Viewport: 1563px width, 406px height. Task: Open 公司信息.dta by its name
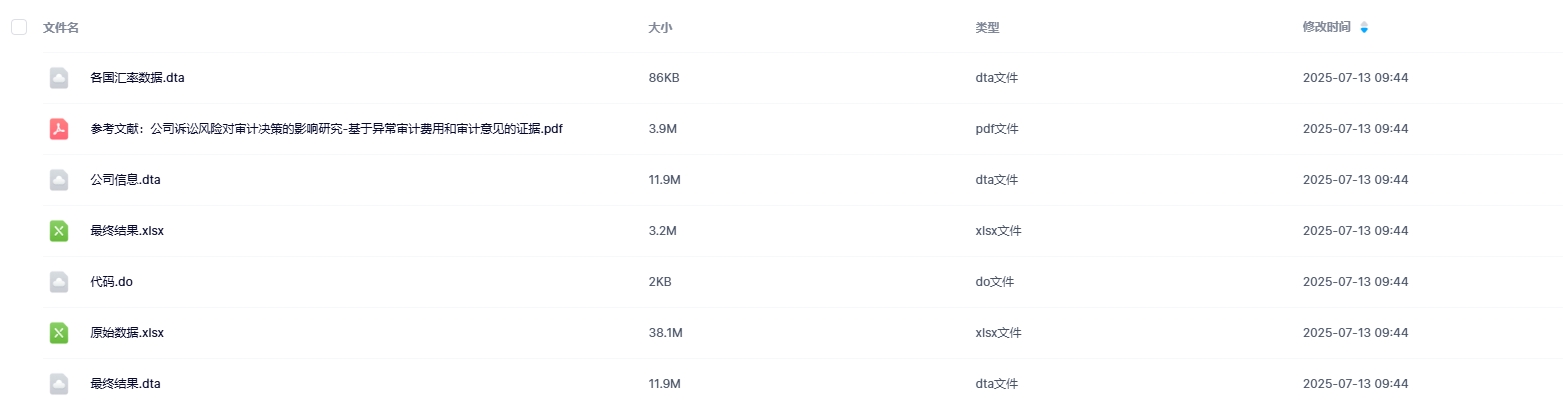pyautogui.click(x=125, y=180)
